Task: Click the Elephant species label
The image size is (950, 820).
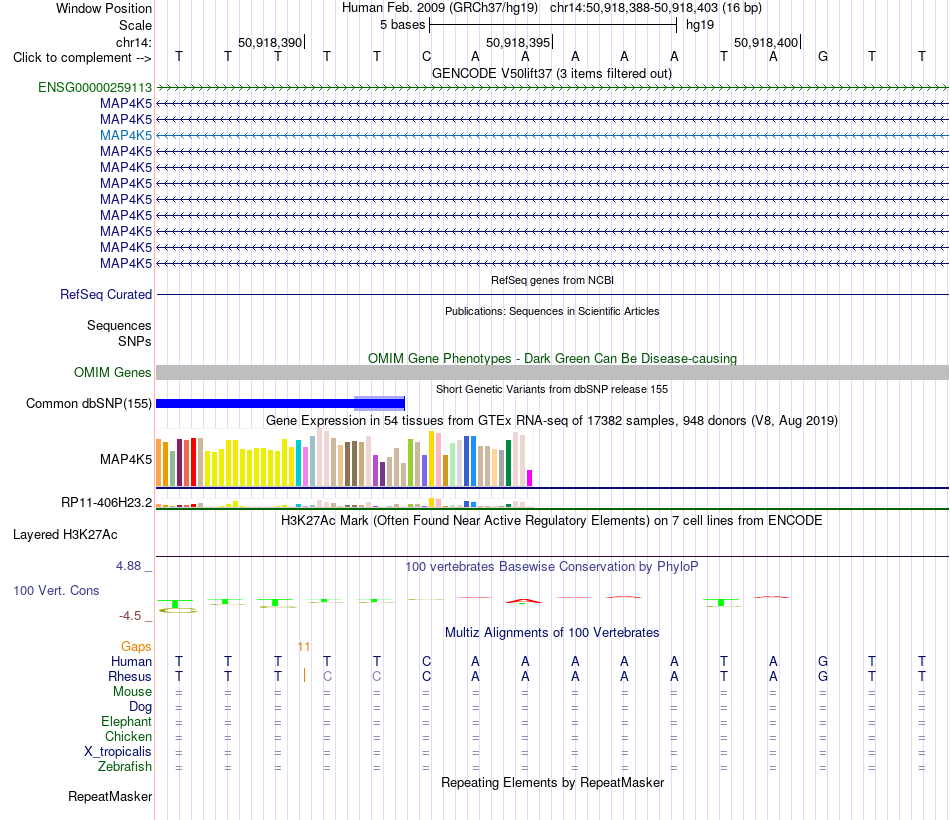Action: pyautogui.click(x=126, y=721)
